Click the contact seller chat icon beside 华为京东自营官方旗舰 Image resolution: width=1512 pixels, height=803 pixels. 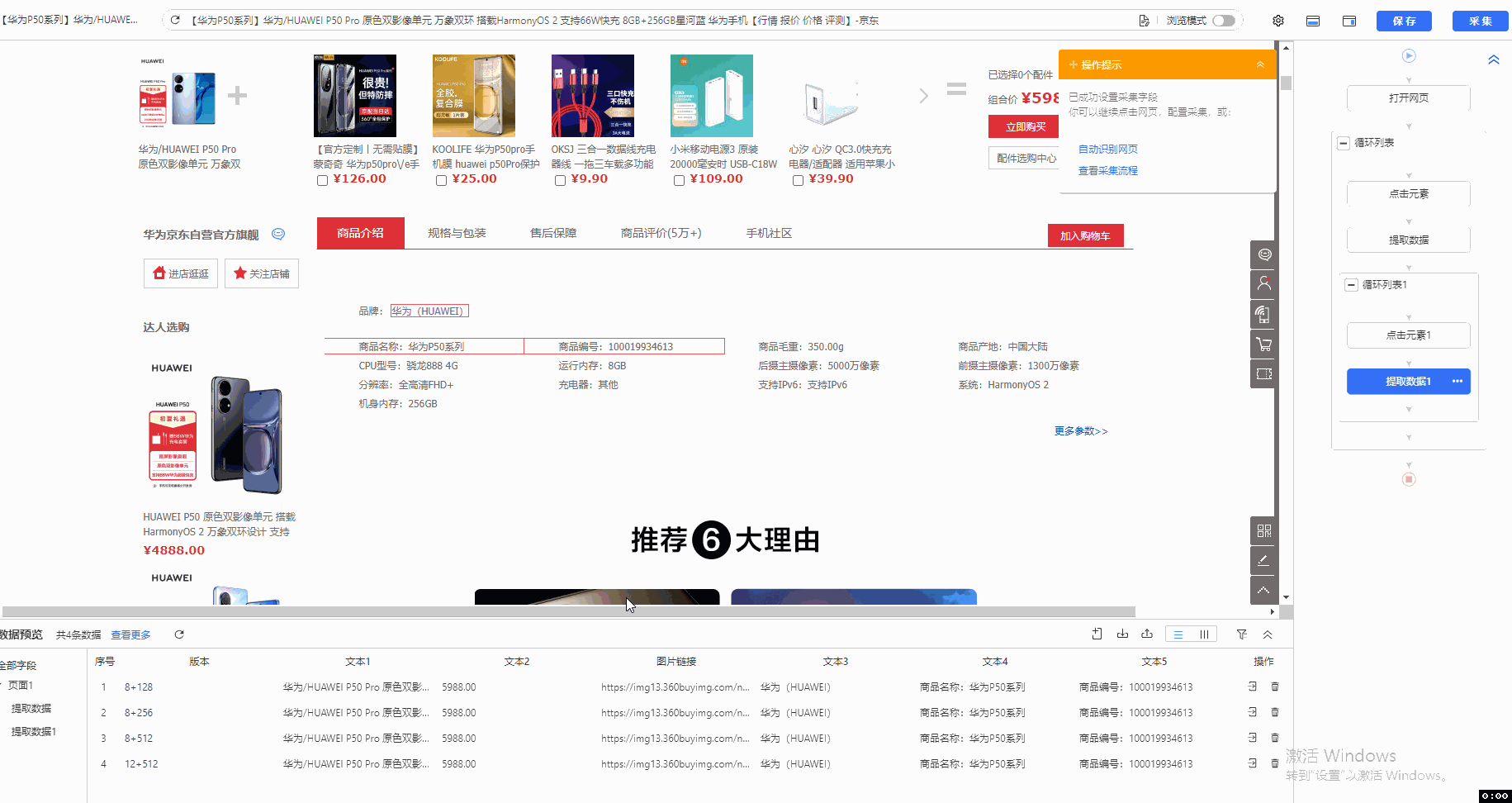[x=278, y=234]
